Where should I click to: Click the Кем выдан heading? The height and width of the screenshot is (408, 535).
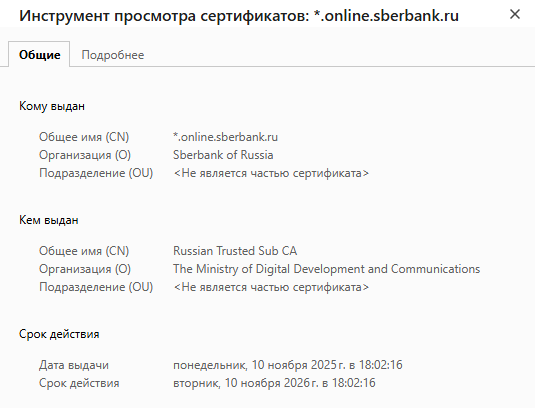[49, 220]
